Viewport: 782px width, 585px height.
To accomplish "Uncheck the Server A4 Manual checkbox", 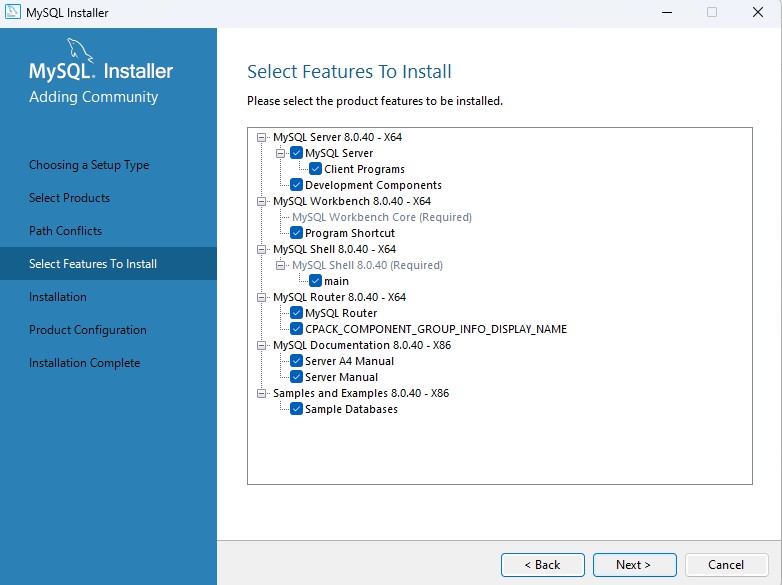I will (x=296, y=361).
